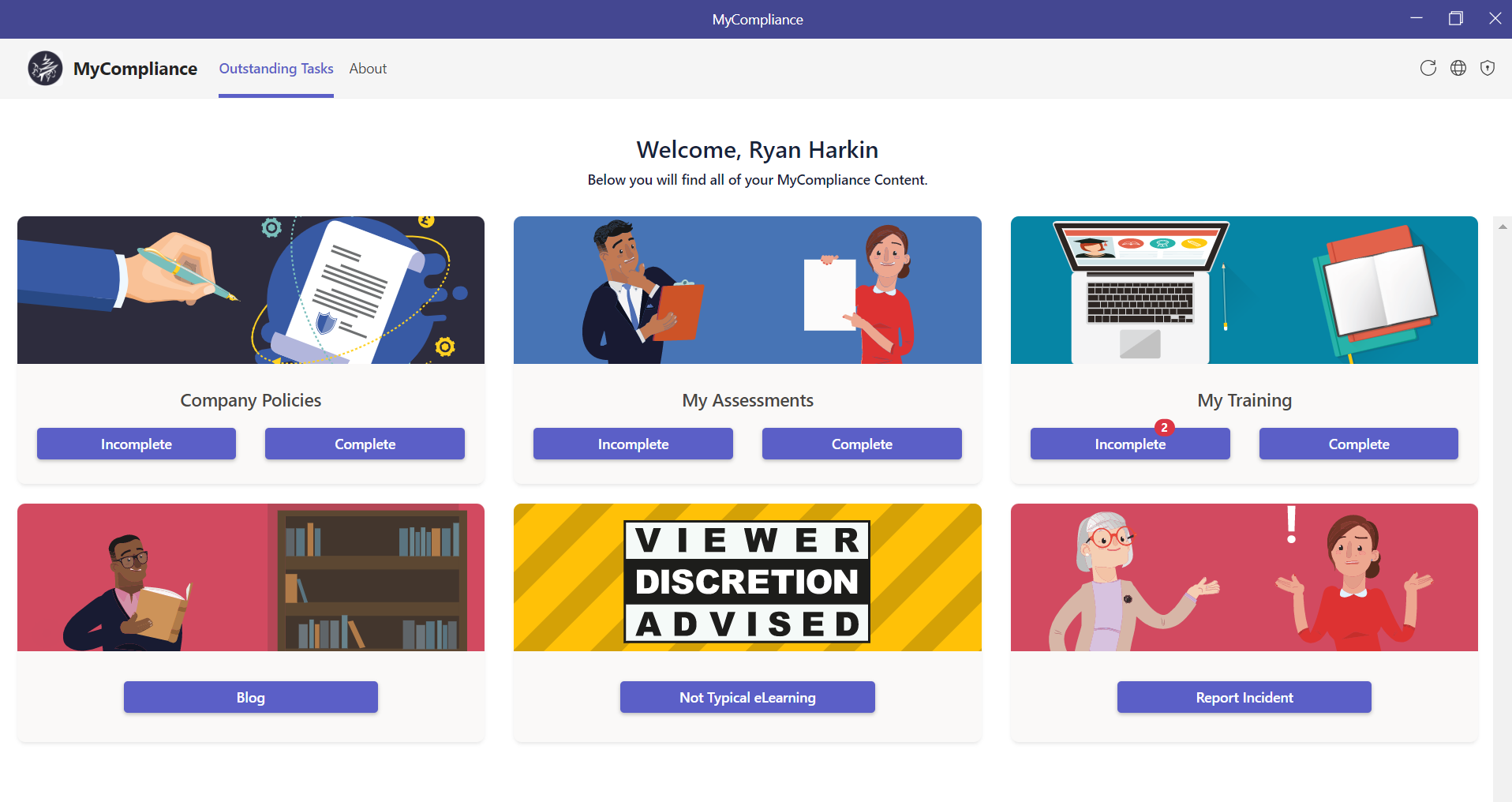View Complete under My Assessments
This screenshot has height=802, width=1512.
pos(862,444)
